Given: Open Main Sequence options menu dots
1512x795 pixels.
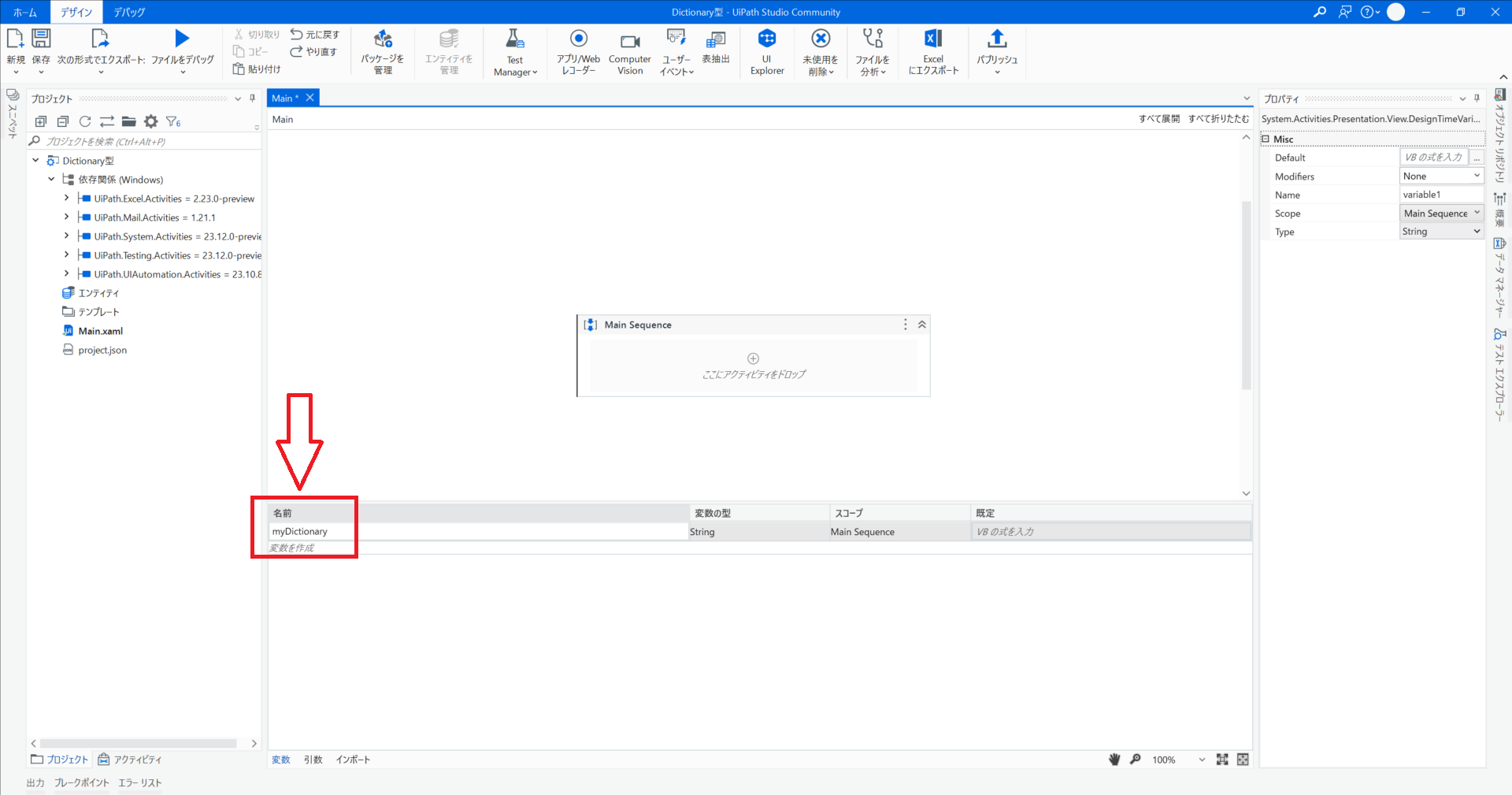Looking at the screenshot, I should 905,325.
